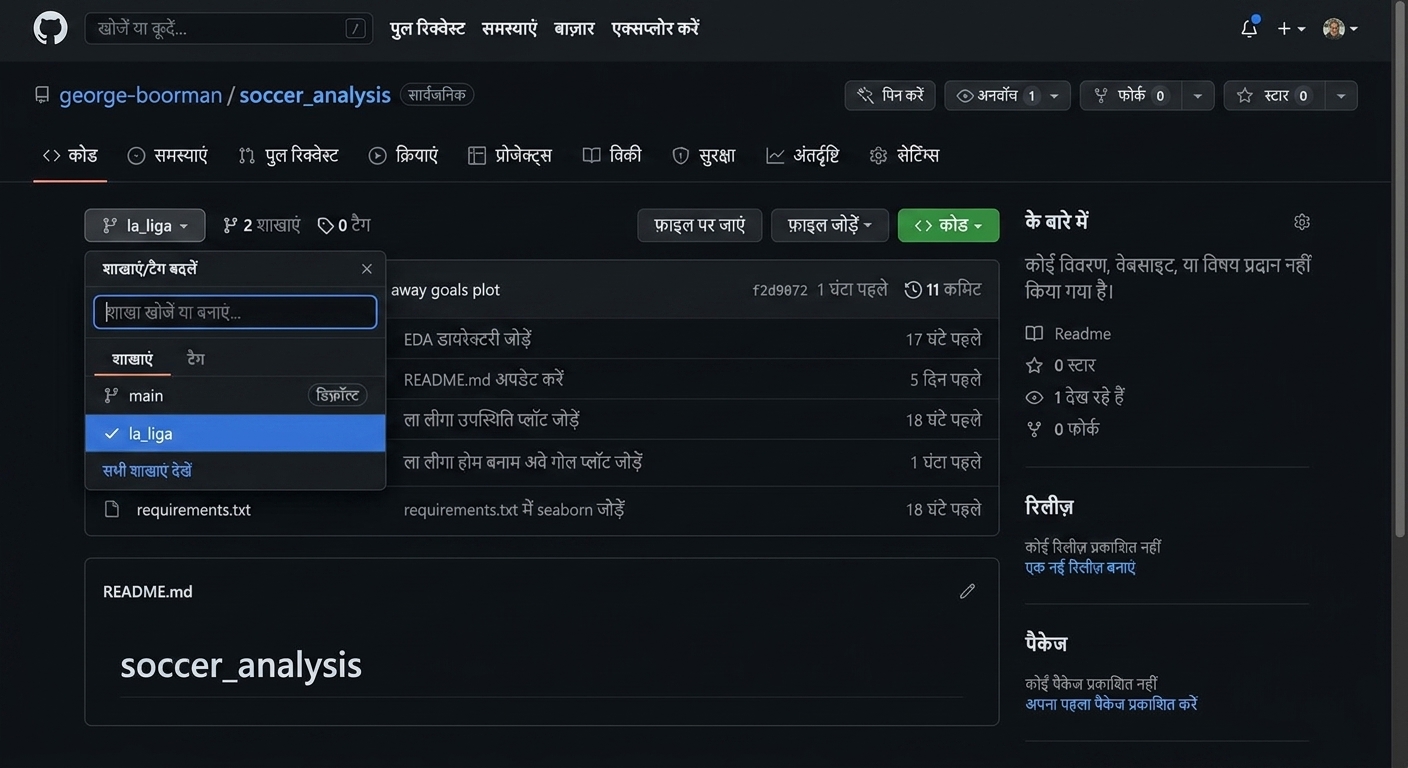Edit README with the pencil icon
This screenshot has height=768, width=1408.
[x=967, y=591]
